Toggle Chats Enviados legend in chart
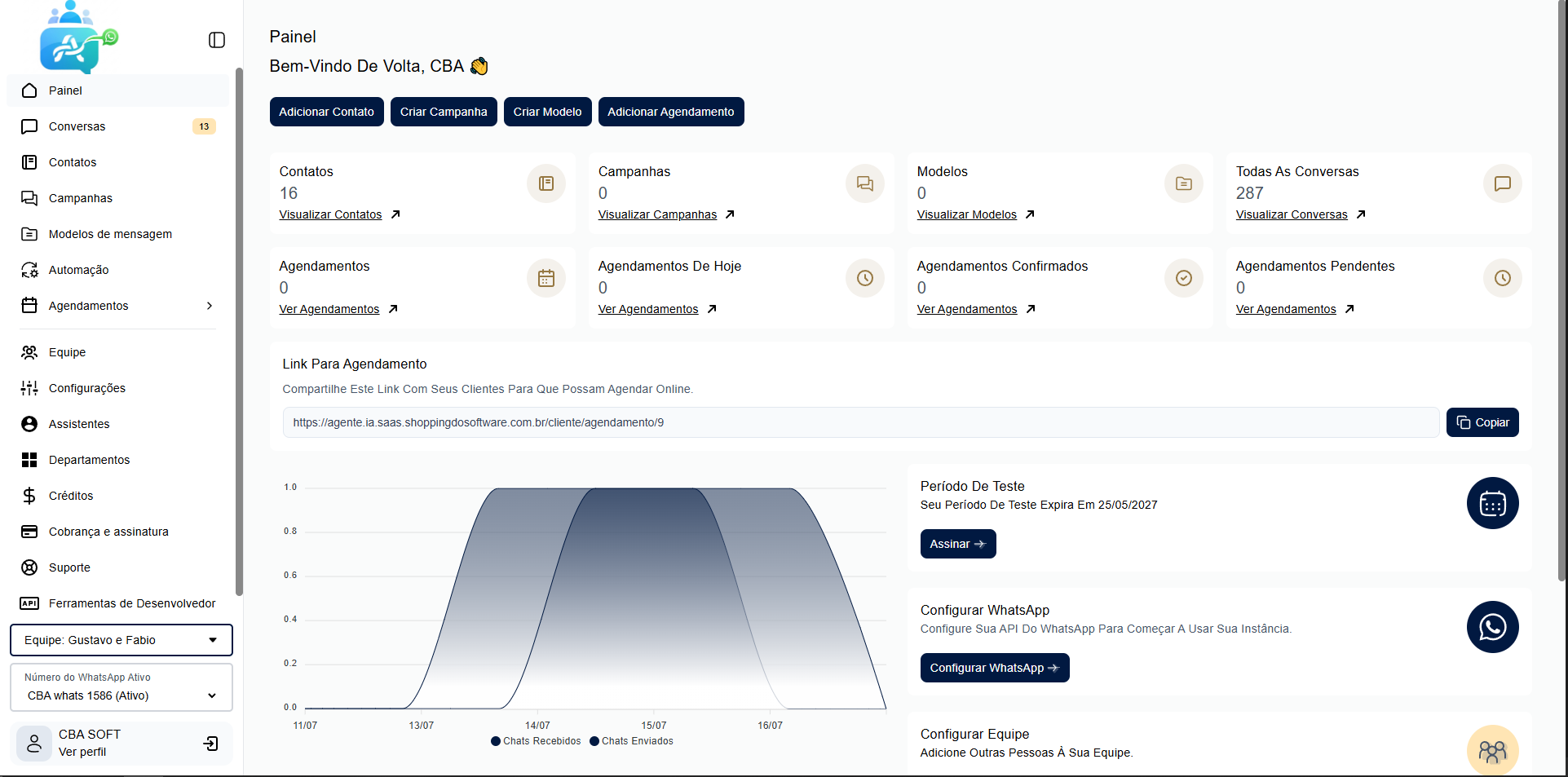This screenshot has height=777, width=1568. (x=631, y=741)
